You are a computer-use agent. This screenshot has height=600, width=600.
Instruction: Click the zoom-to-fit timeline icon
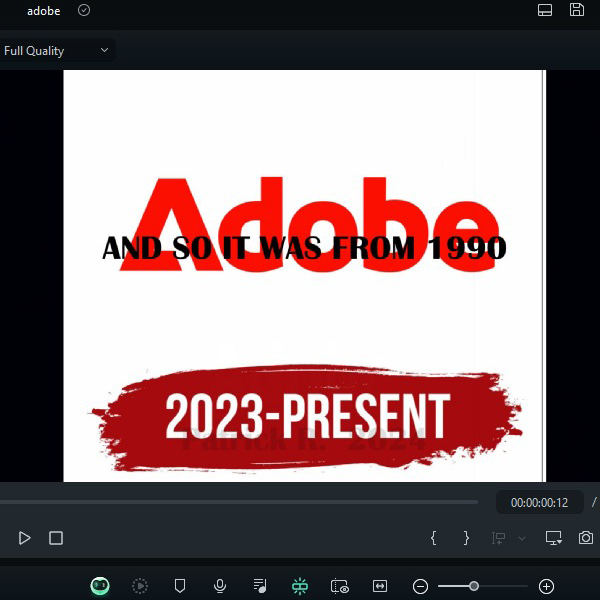[380, 586]
